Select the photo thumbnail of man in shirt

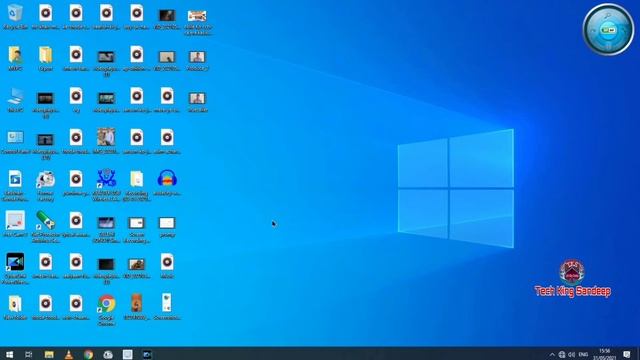point(106,142)
